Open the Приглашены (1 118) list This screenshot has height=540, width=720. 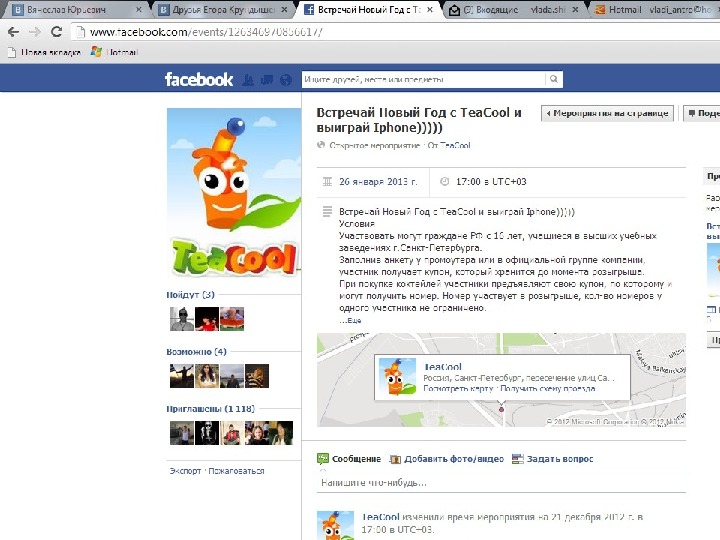[x=210, y=409]
